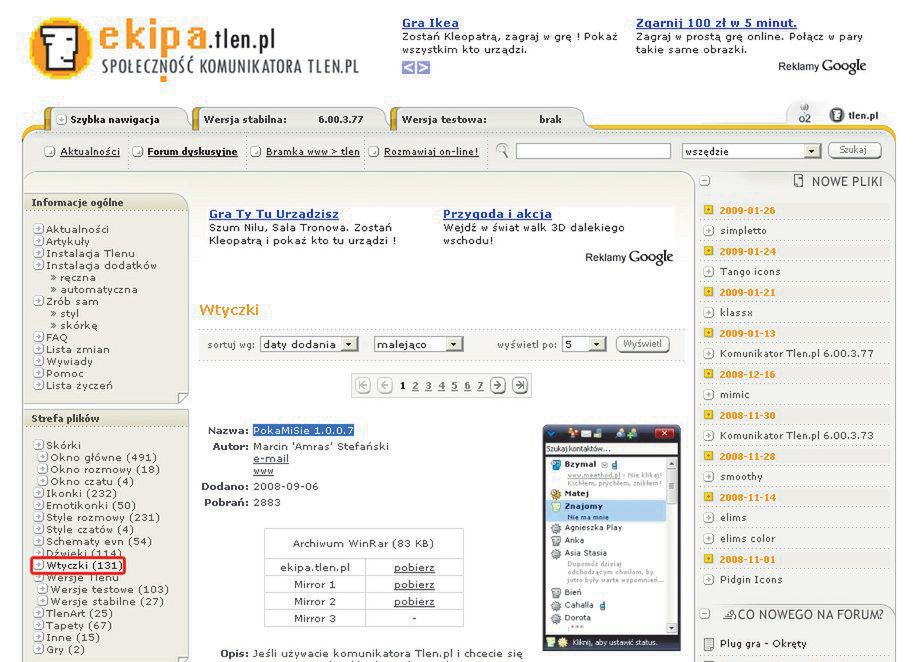Click the calendar icon beside 2009-01-26

pos(709,210)
